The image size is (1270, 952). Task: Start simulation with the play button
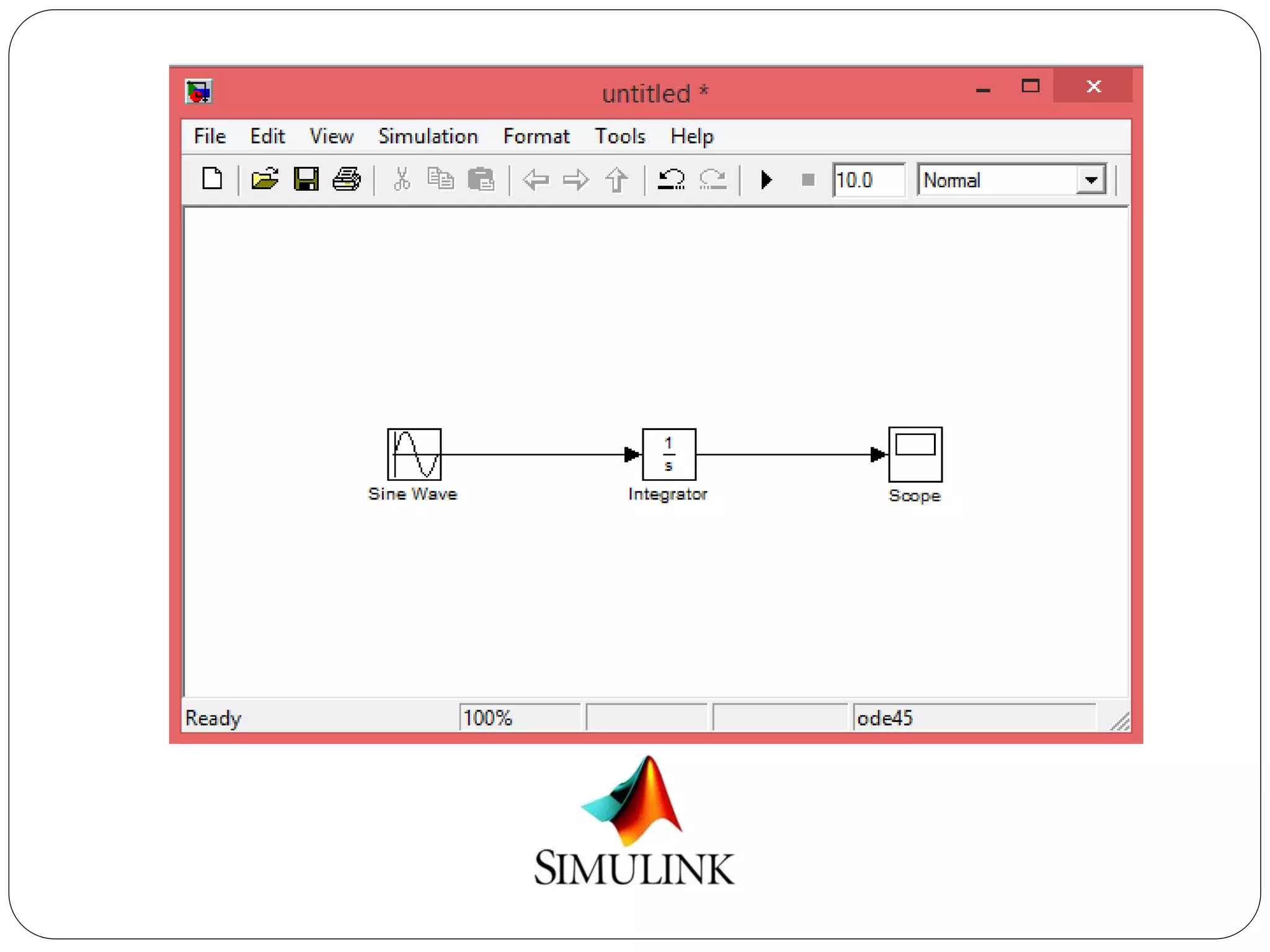point(766,180)
